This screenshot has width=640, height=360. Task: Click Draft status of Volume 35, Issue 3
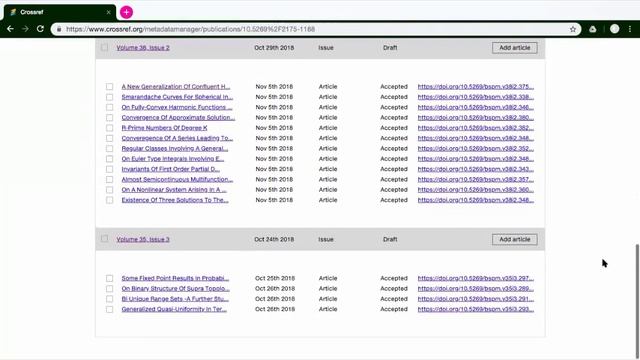tap(390, 239)
